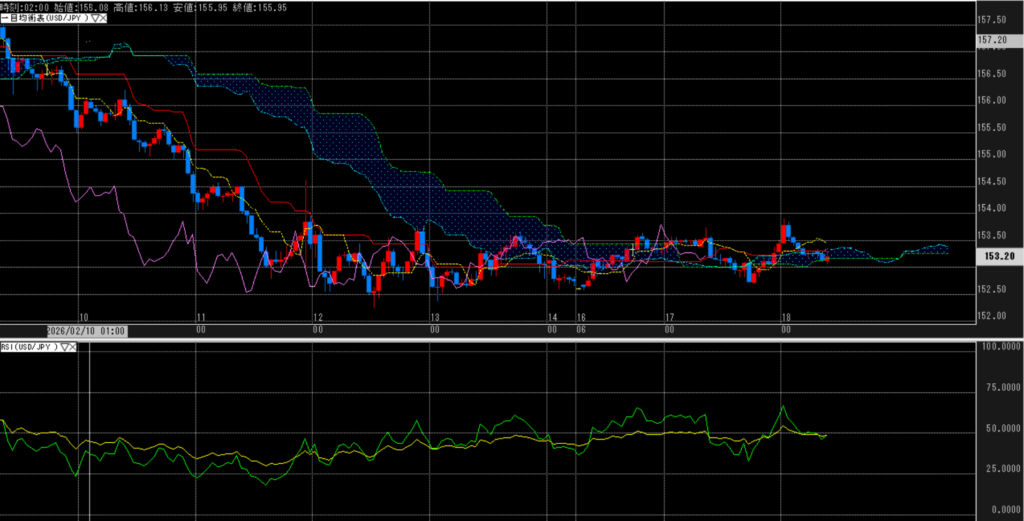
Task: Expand the RSI triangle dropdown menu
Action: (x=67, y=347)
